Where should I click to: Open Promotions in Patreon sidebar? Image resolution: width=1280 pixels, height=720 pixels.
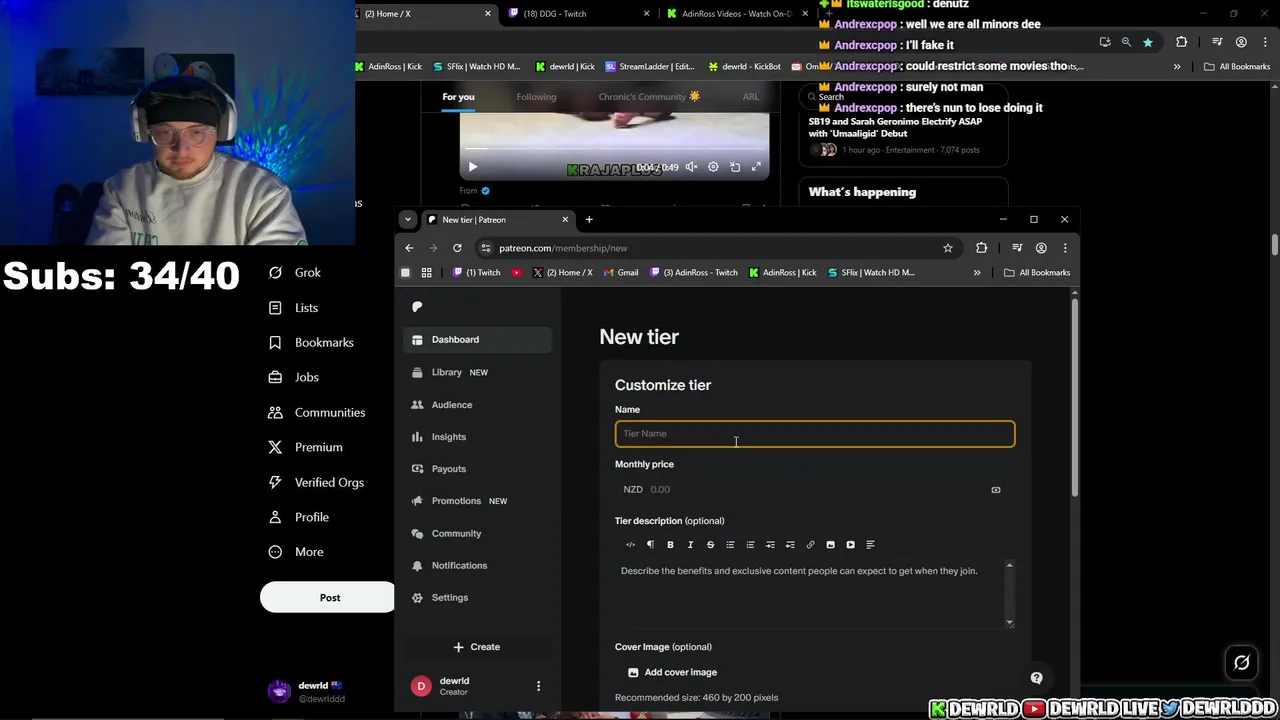(x=478, y=501)
